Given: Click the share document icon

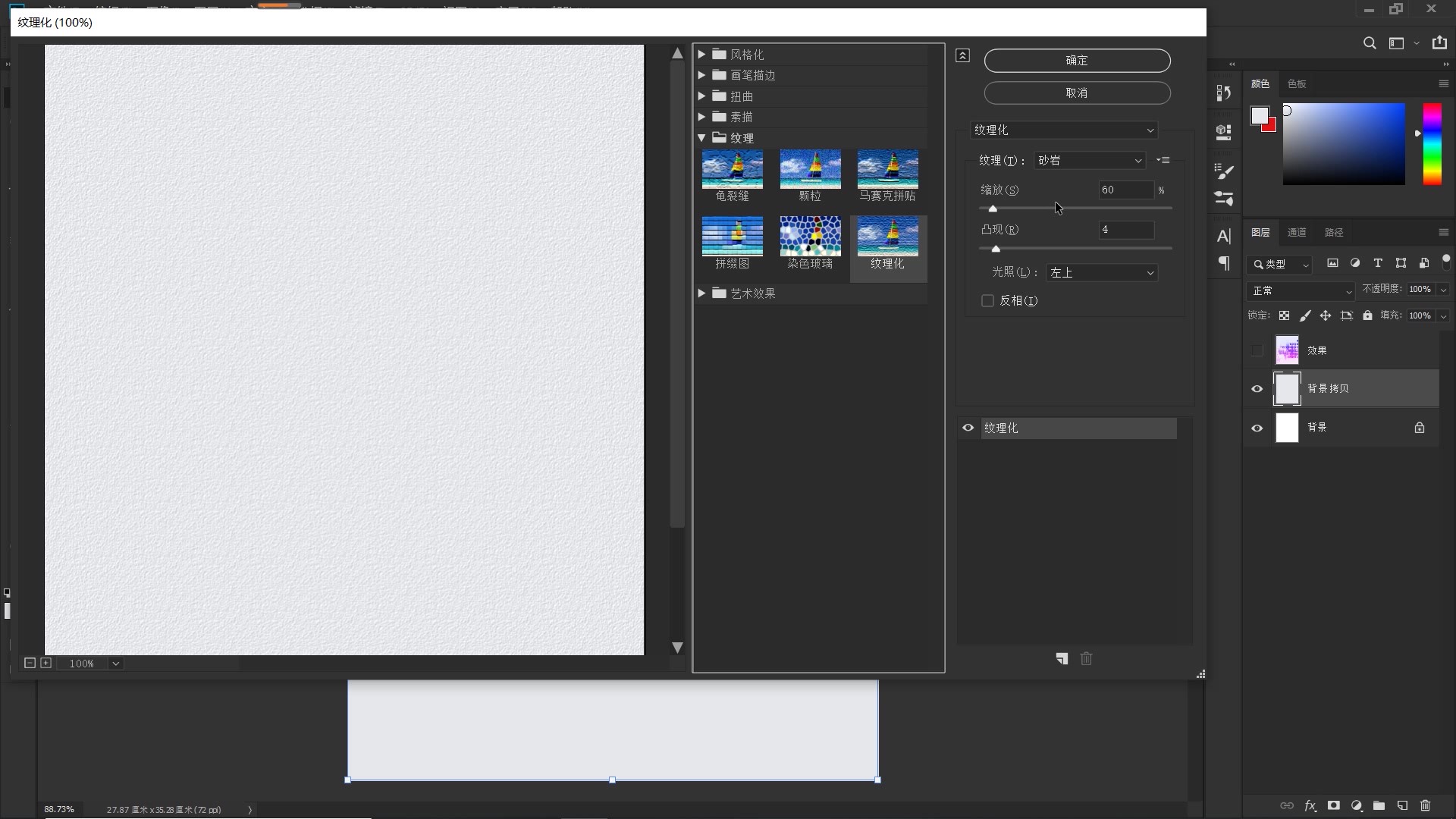Looking at the screenshot, I should coord(1439,43).
